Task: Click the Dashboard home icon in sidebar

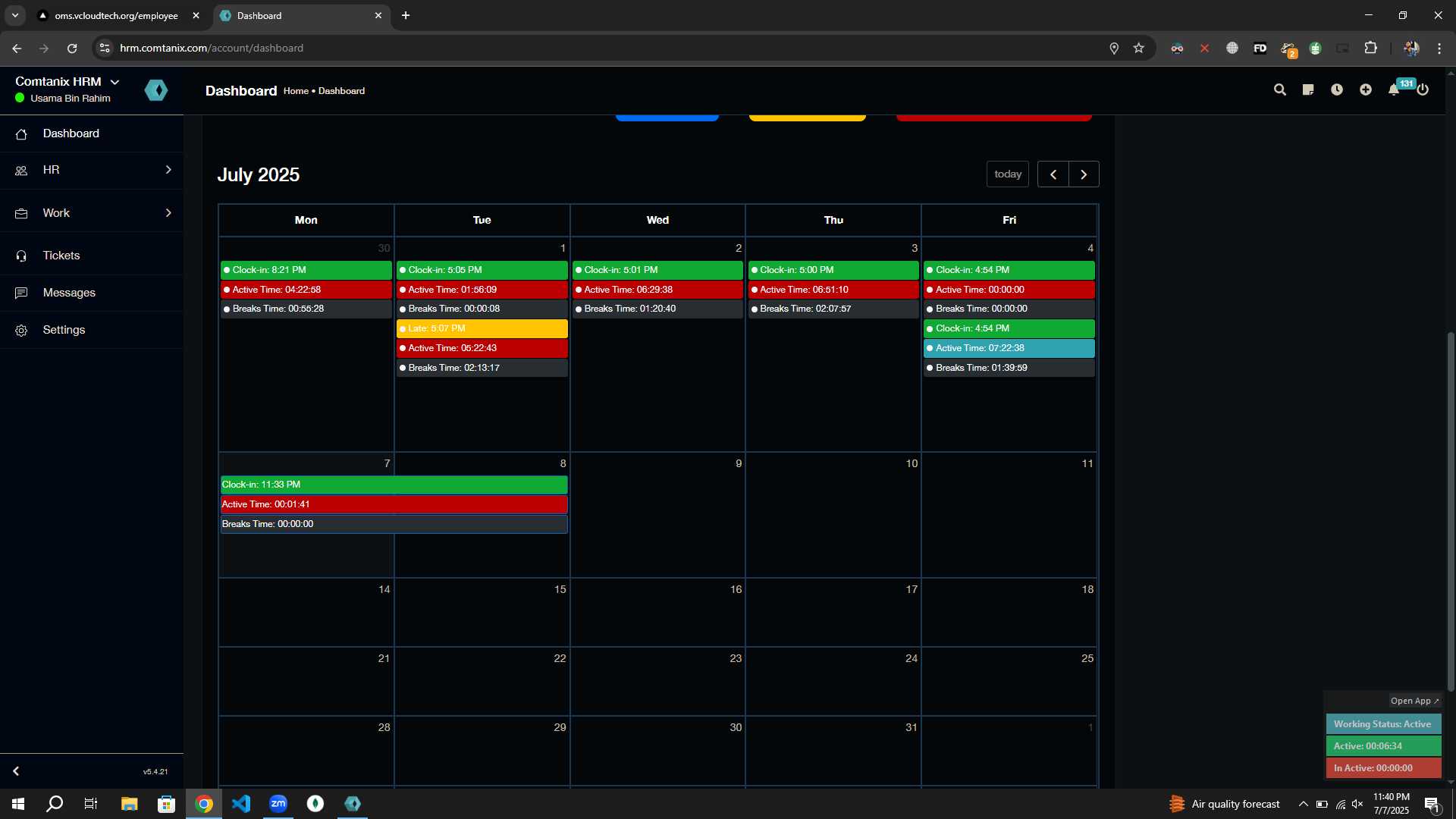Action: coord(21,134)
